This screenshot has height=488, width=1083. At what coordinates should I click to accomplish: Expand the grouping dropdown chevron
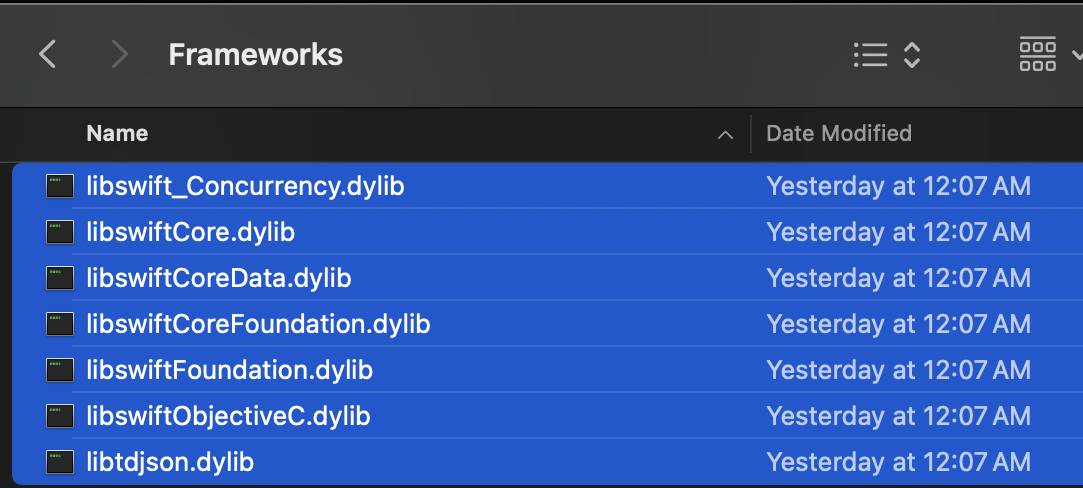click(1076, 54)
